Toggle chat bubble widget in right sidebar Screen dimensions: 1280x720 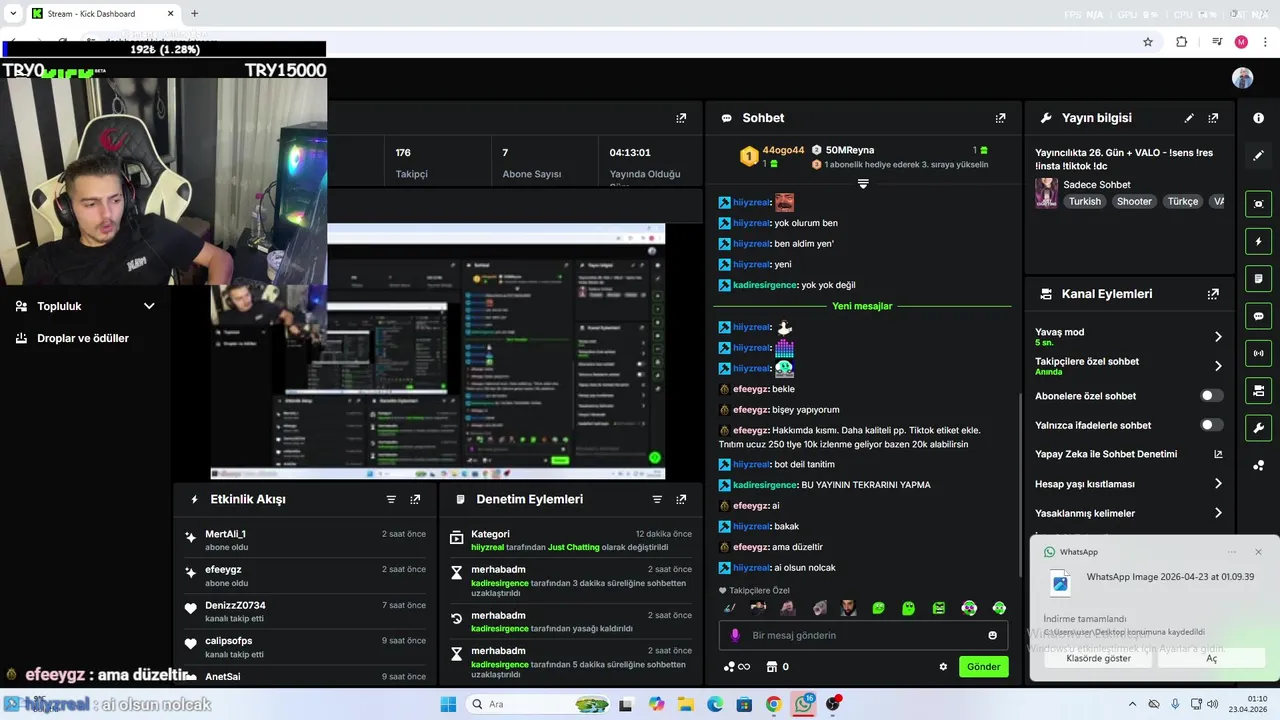[x=1259, y=316]
